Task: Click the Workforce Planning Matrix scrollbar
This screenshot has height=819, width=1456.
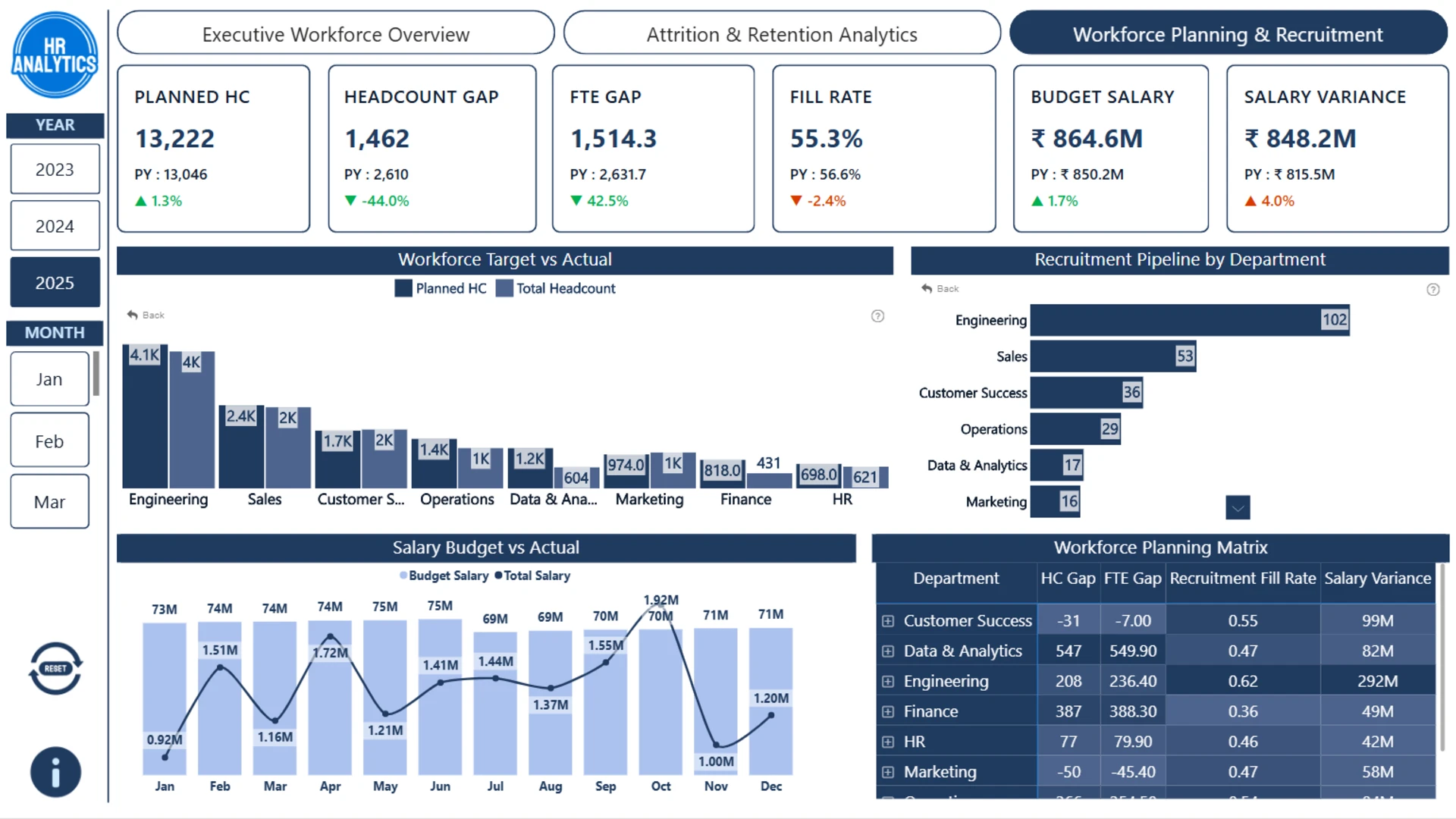Action: 1442,657
